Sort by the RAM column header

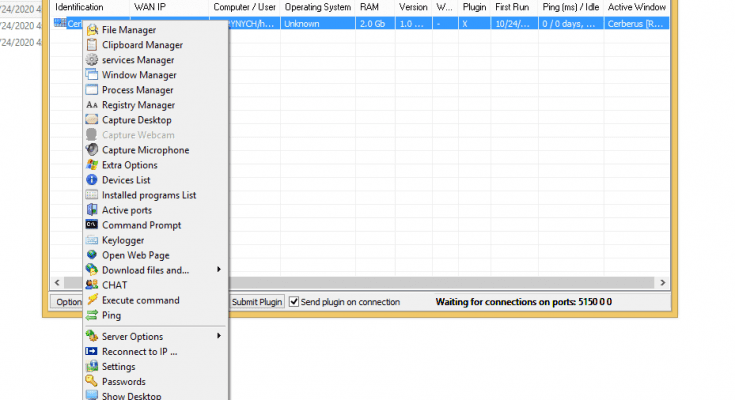pyautogui.click(x=369, y=7)
